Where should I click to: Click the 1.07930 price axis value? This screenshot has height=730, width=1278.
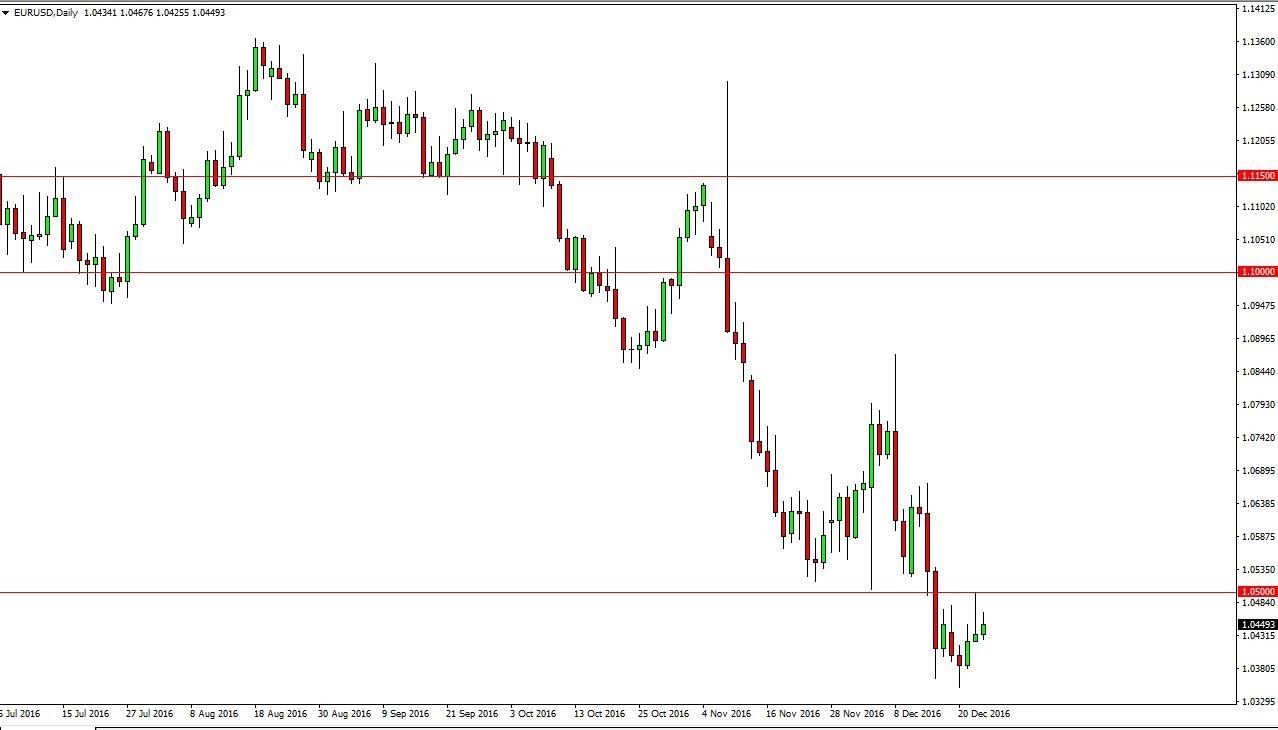click(x=1257, y=405)
